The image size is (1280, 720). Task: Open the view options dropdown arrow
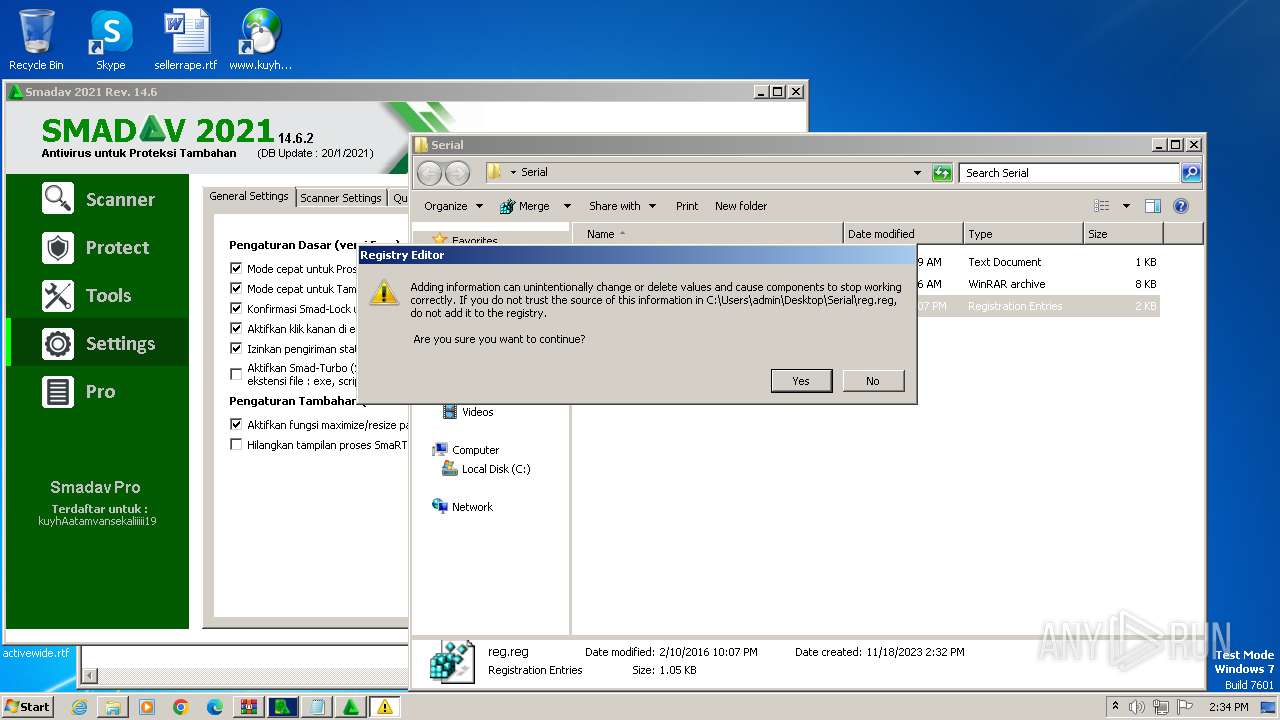(1126, 206)
